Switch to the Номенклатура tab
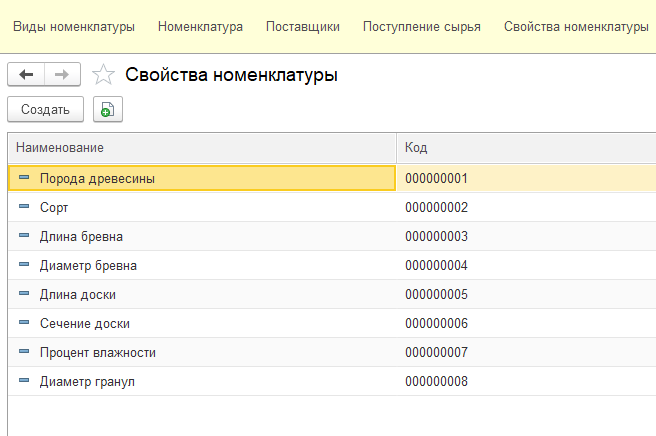 click(x=200, y=27)
